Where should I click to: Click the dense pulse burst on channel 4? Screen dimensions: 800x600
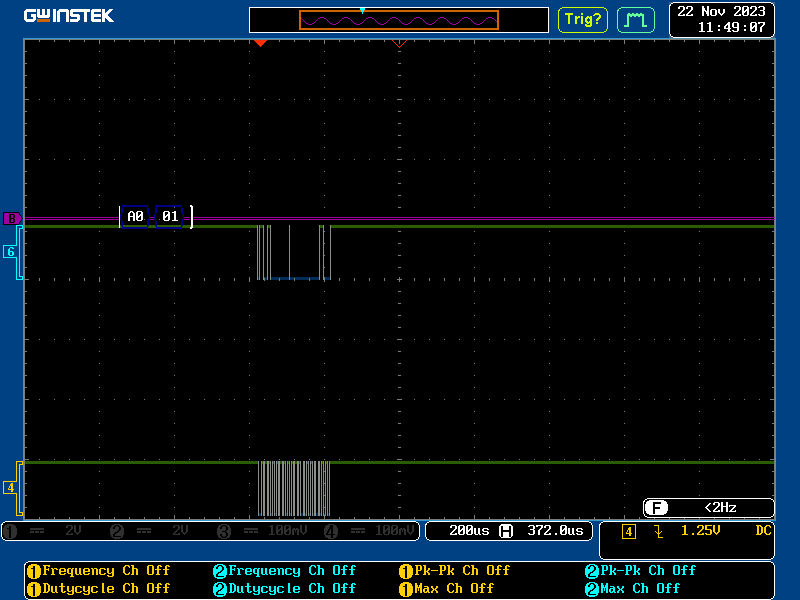[x=294, y=488]
